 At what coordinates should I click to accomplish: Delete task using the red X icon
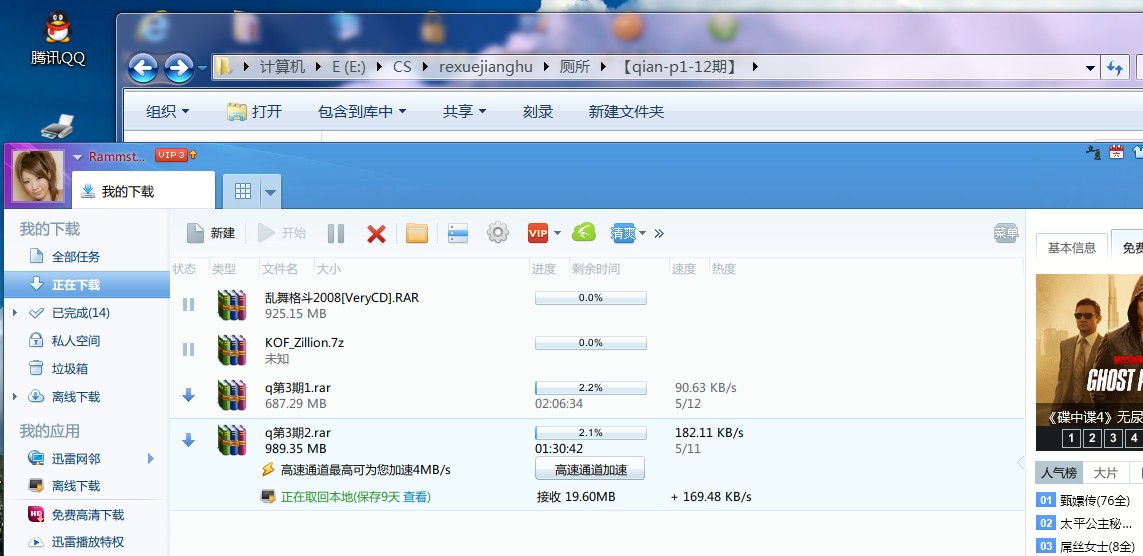click(x=376, y=233)
